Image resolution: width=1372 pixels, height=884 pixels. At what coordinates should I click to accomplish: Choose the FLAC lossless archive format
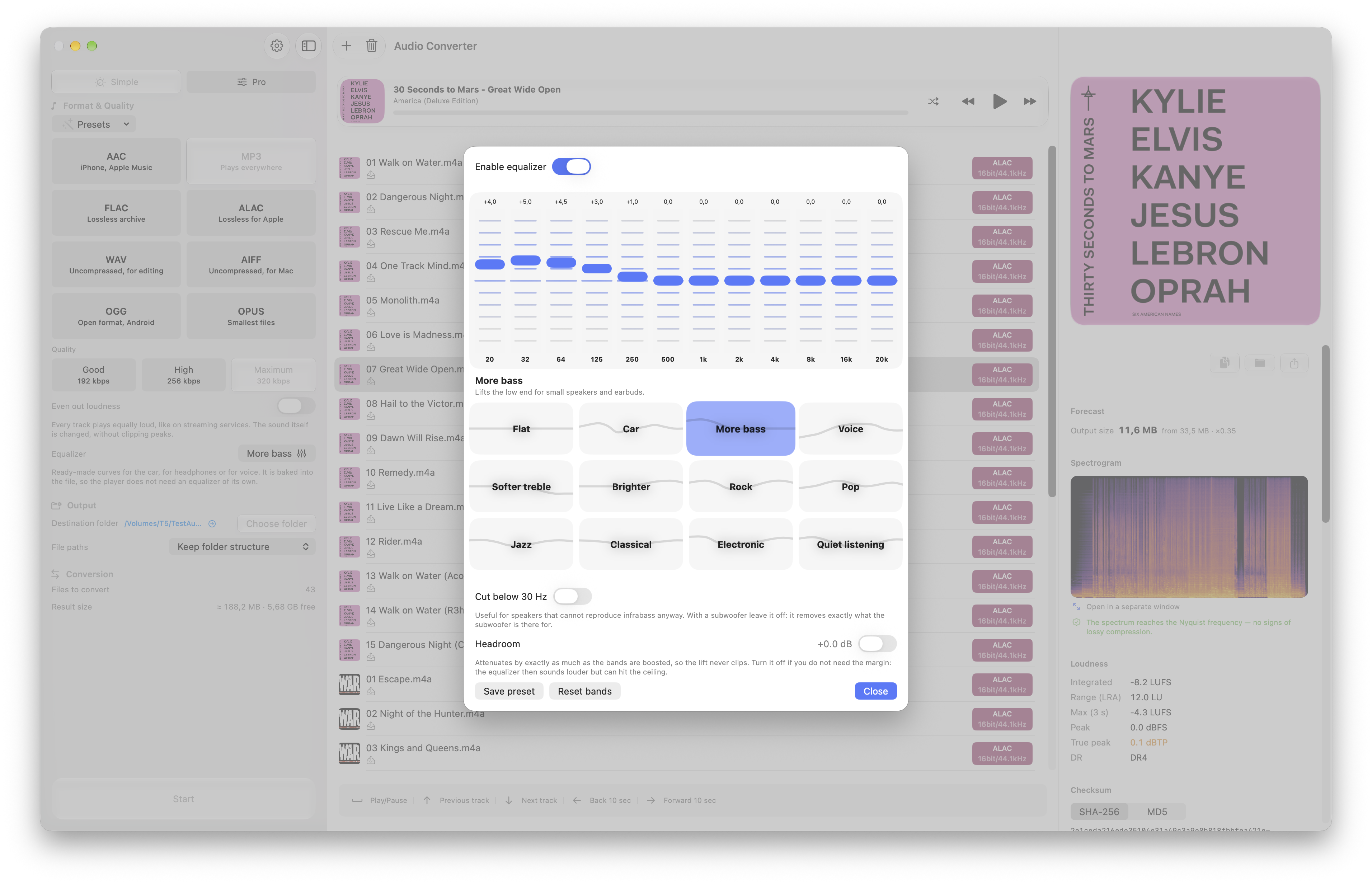click(x=116, y=212)
